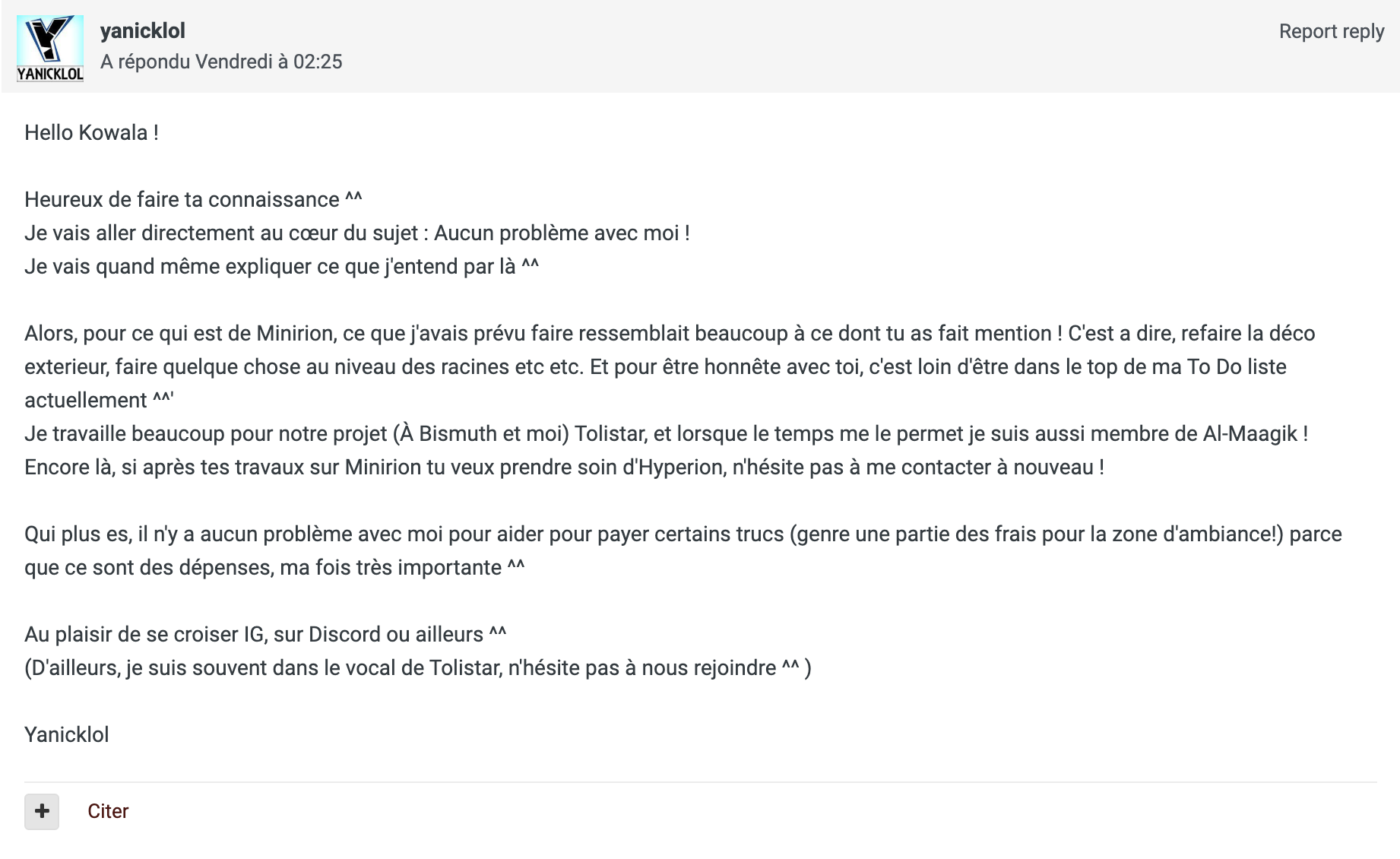The height and width of the screenshot is (859, 1400).
Task: Toggle the plus multi-quote button
Action: pos(42,811)
